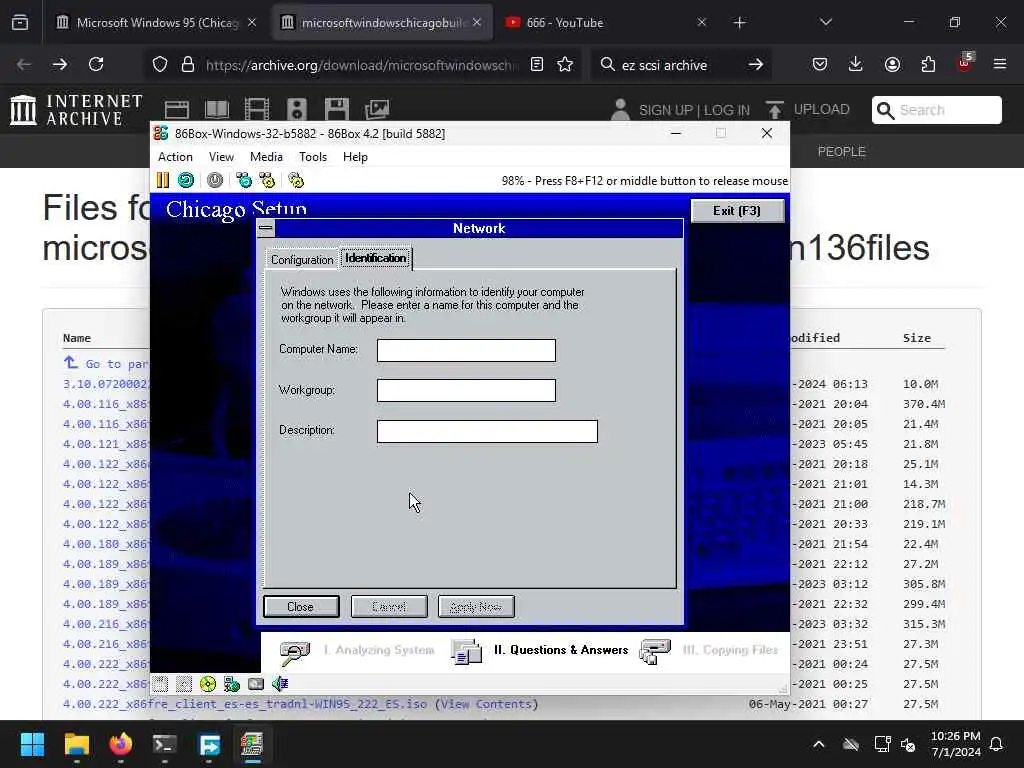Image resolution: width=1024 pixels, height=768 pixels.
Task: Open the PEOPLE navigation link
Action: tap(841, 152)
